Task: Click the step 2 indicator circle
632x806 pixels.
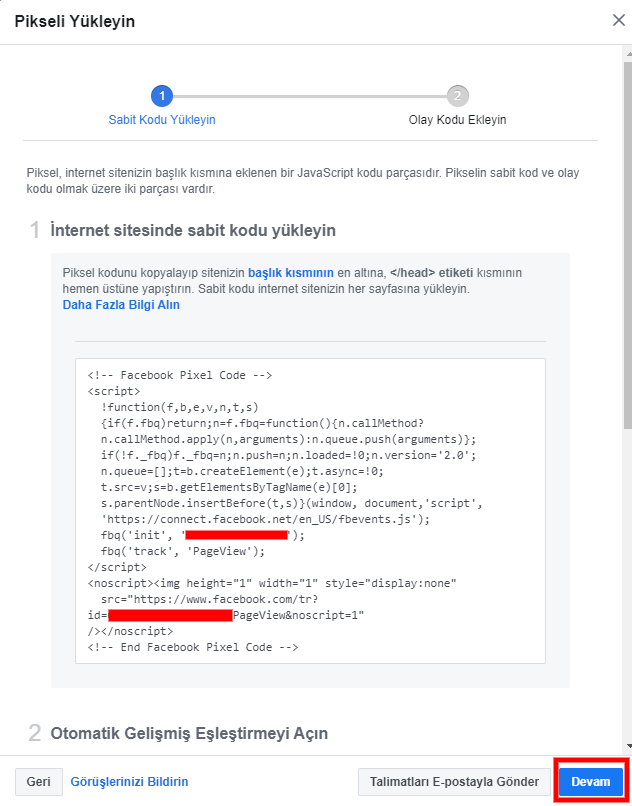Action: (x=457, y=97)
